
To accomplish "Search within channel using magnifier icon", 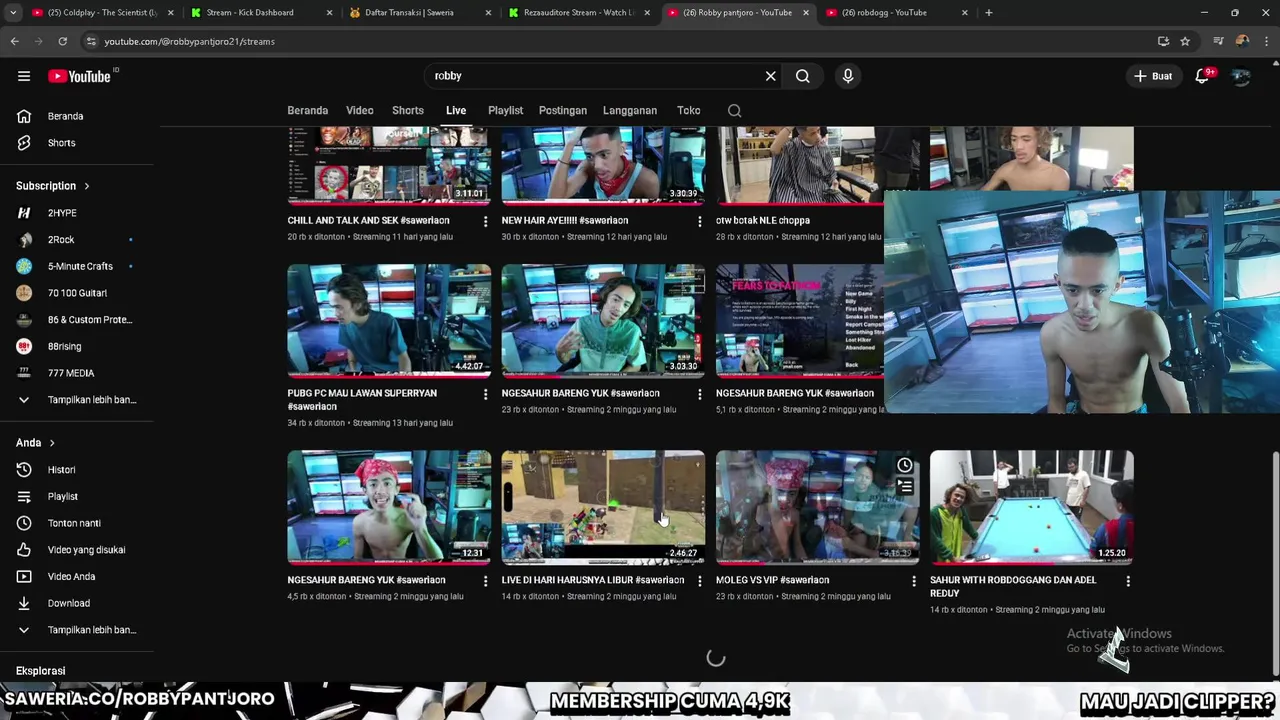I will [x=735, y=111].
